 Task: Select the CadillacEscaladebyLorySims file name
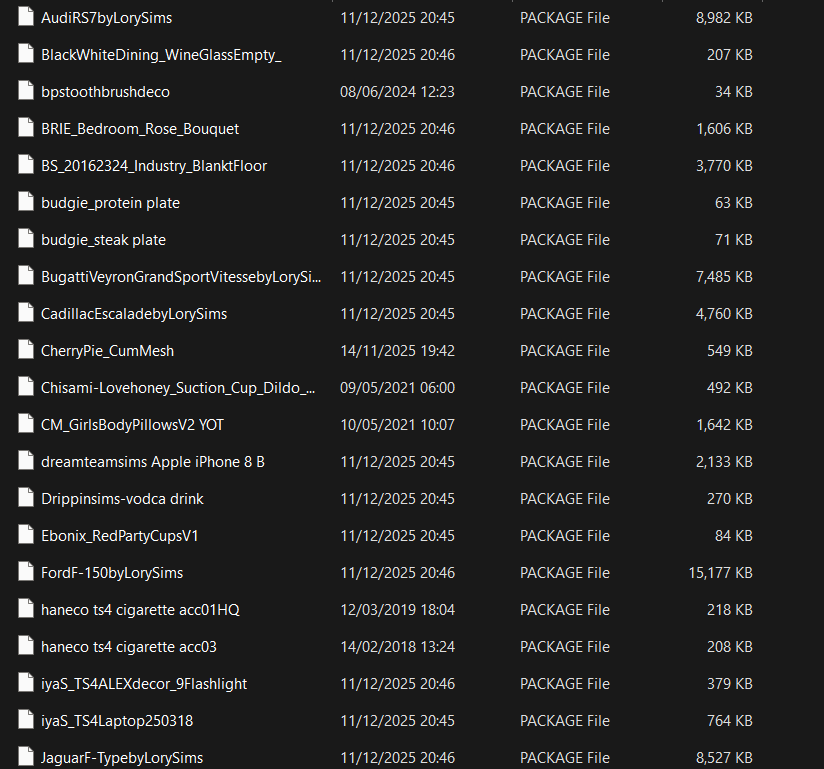134,314
